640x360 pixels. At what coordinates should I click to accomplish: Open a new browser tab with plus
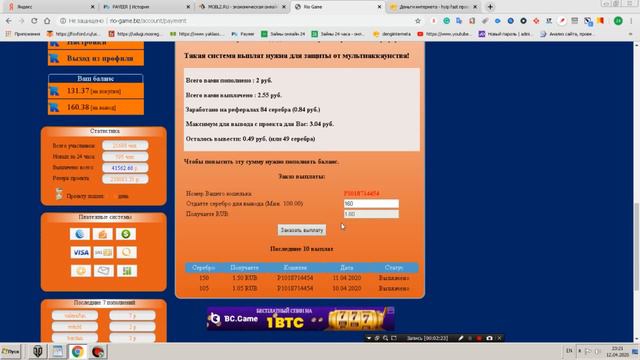click(x=490, y=7)
